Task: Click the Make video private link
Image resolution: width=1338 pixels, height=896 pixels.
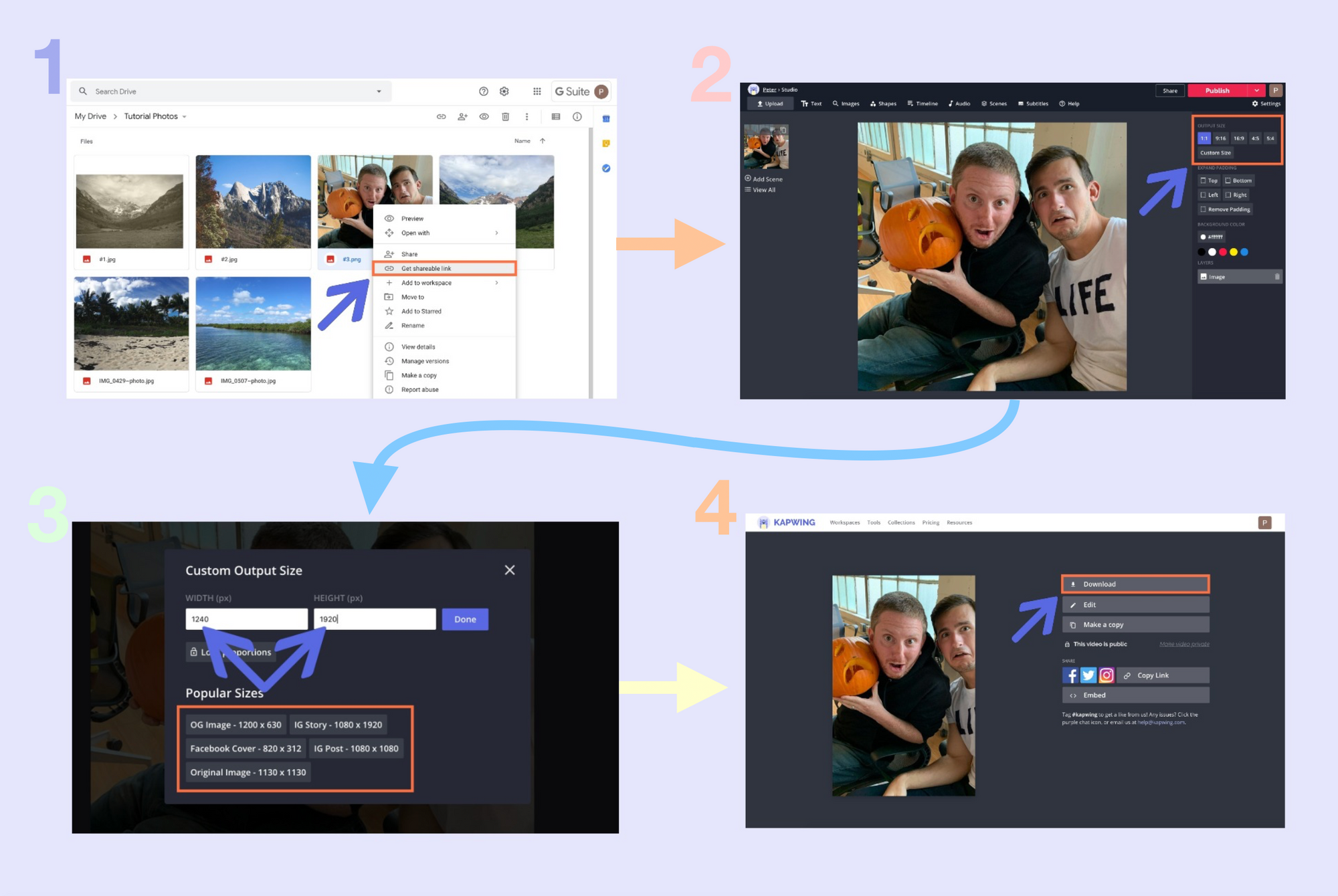Action: click(1184, 644)
